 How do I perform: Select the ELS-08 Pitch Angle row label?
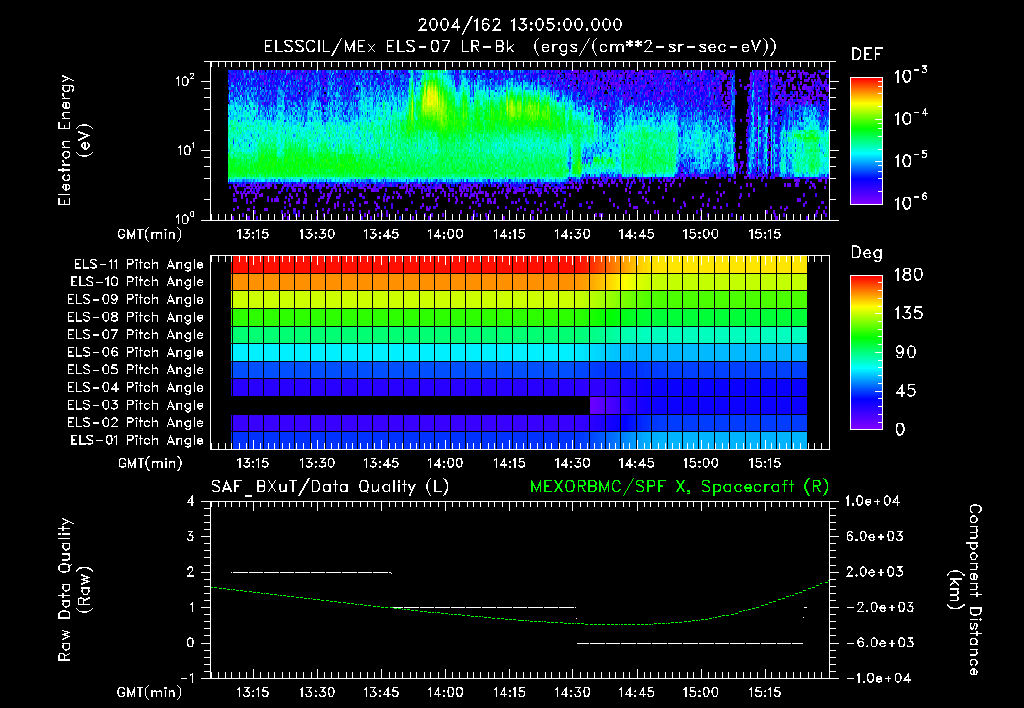(x=136, y=317)
